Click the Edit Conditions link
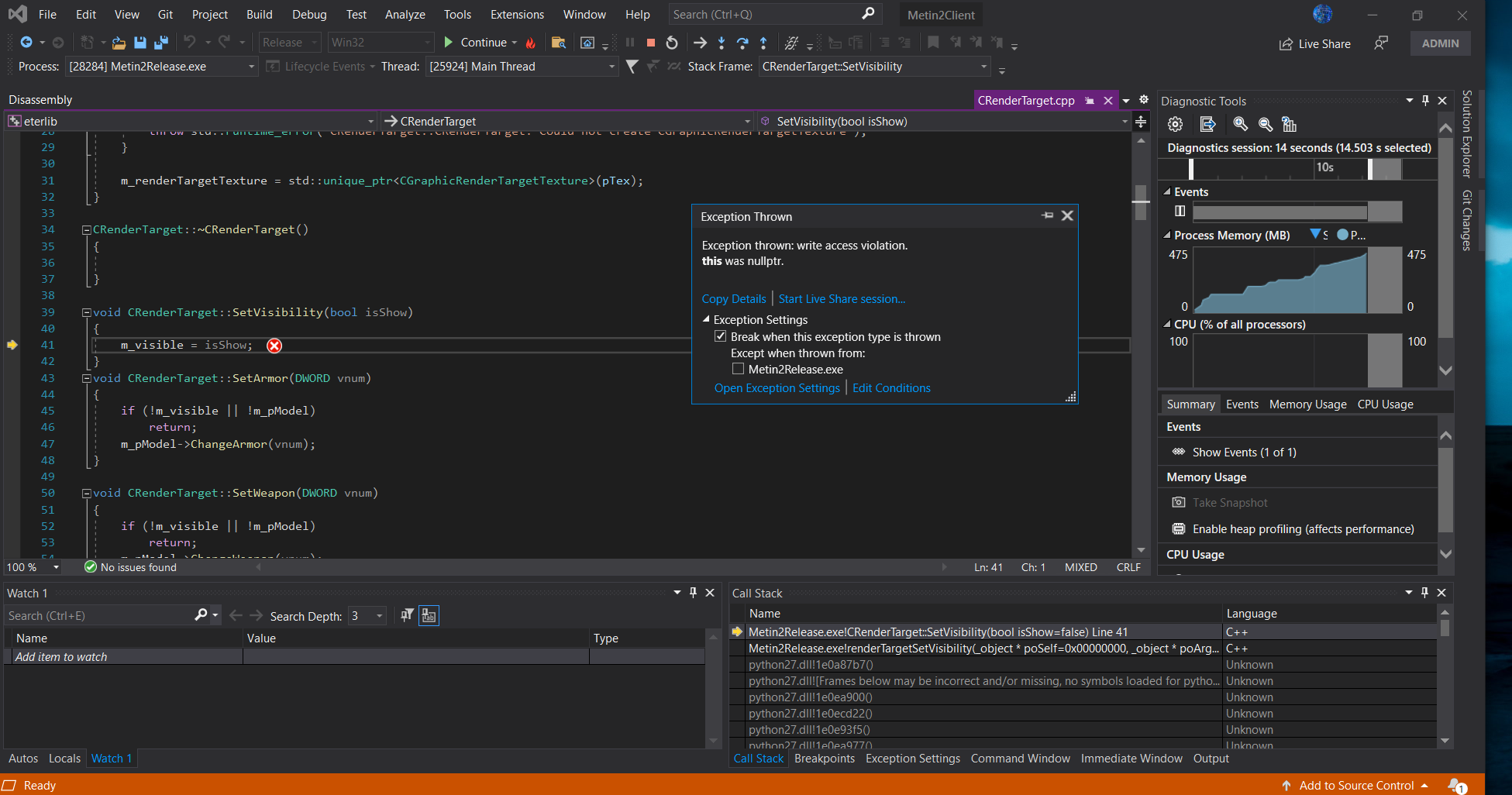Screen dimensions: 1512x795 click(891, 388)
